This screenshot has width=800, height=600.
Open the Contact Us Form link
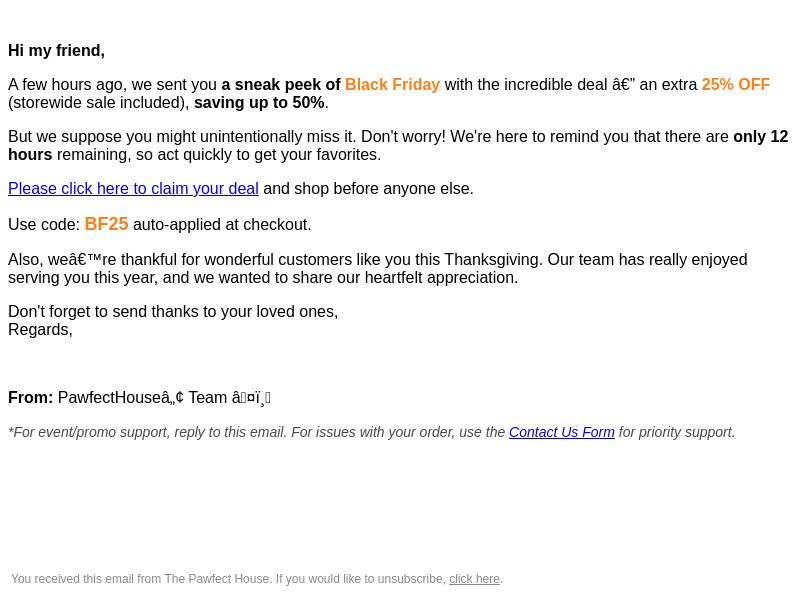[x=561, y=432]
